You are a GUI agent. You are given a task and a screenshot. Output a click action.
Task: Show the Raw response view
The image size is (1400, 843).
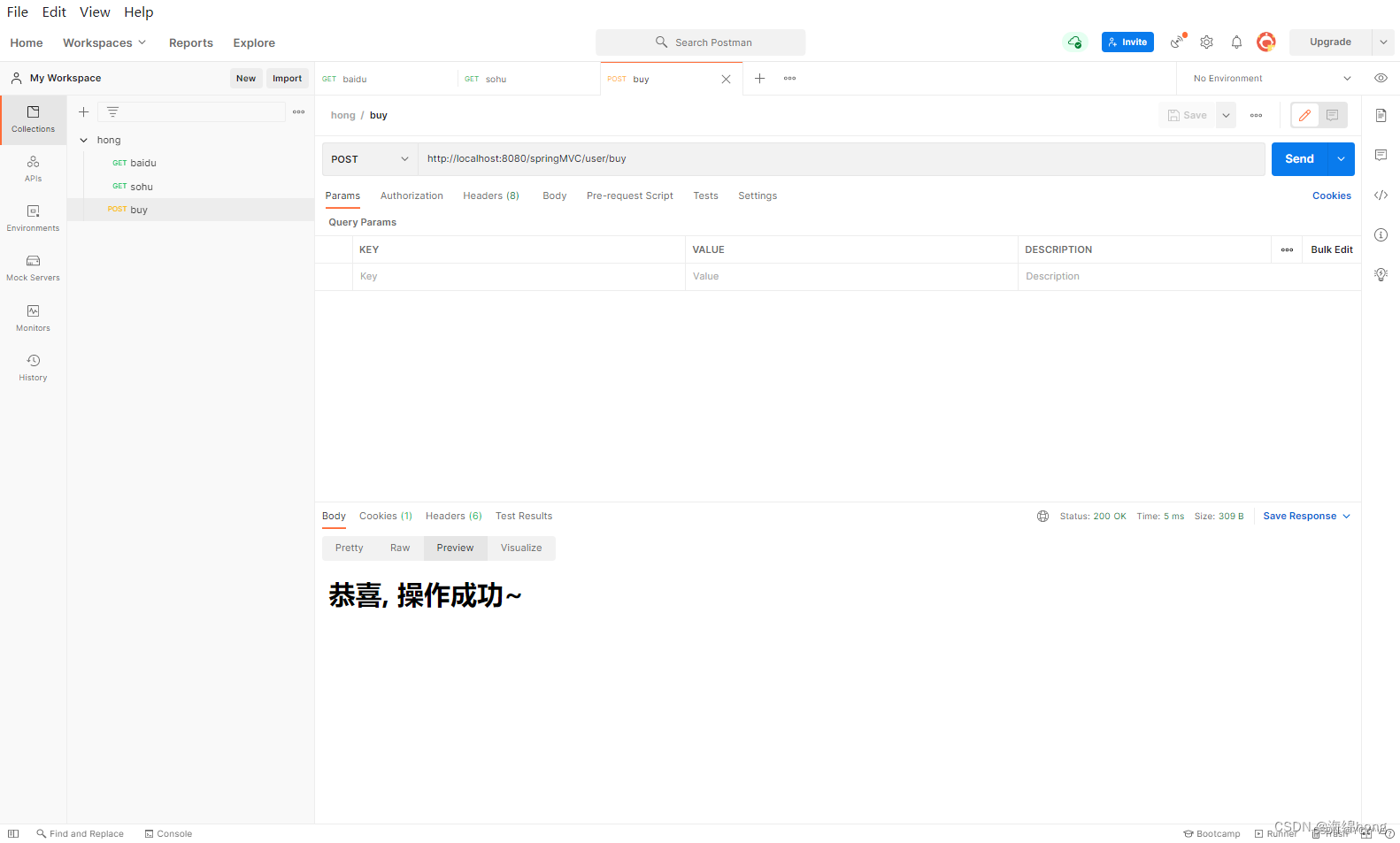(400, 548)
